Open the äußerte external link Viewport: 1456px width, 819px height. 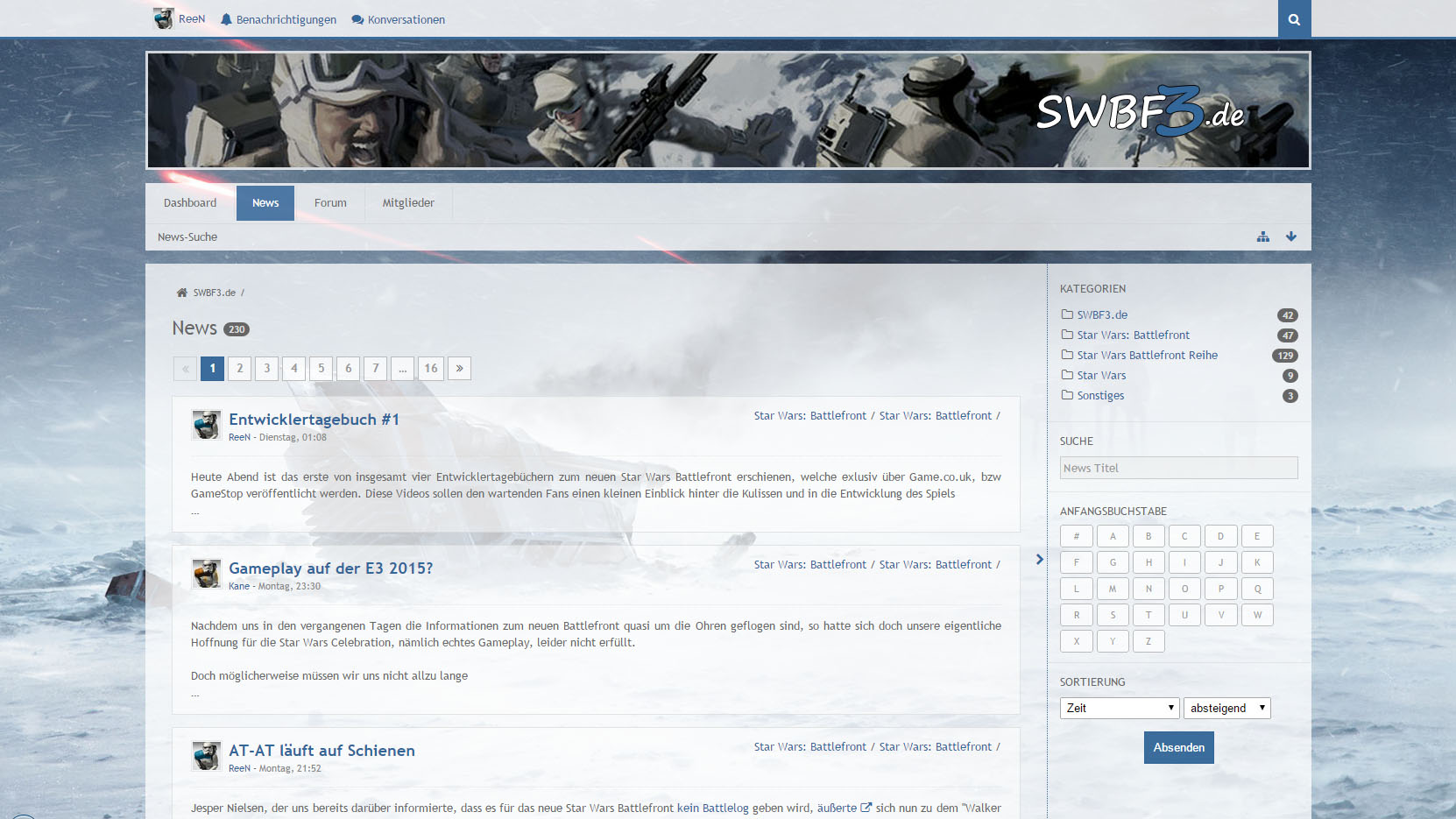point(837,808)
